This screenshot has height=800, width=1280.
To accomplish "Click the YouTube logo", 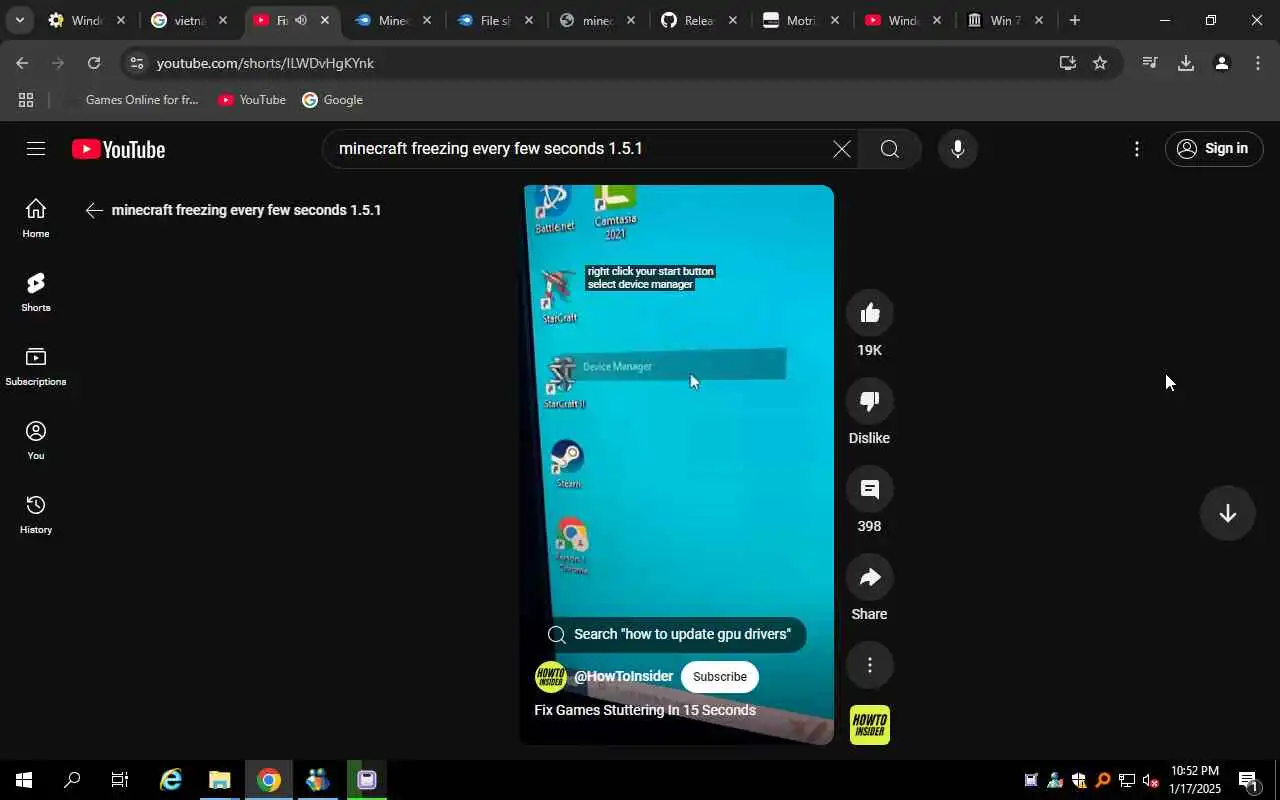I will [118, 149].
